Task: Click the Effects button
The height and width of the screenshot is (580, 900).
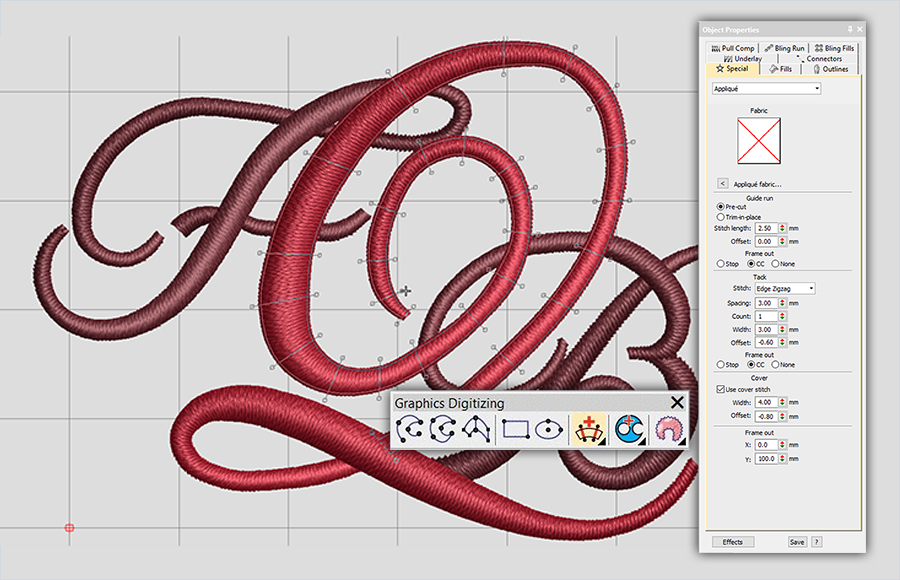Action: pyautogui.click(x=733, y=541)
